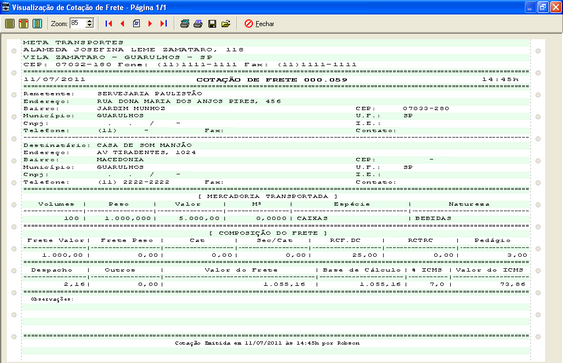Image resolution: width=563 pixels, height=363 pixels.
Task: Click recipient 'CASA DE SOM MANJÃO'
Action: pyautogui.click(x=144, y=145)
